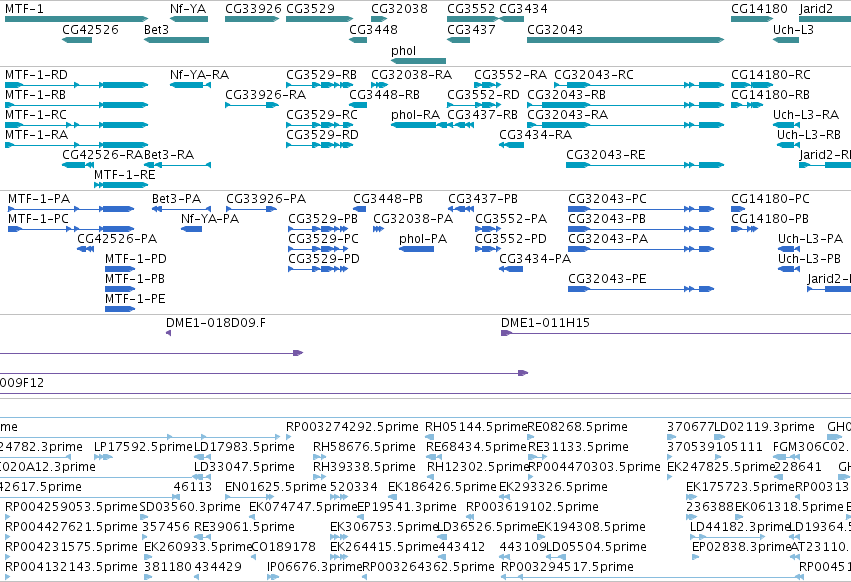Click transcript label Nf-YA-RA

(199, 74)
